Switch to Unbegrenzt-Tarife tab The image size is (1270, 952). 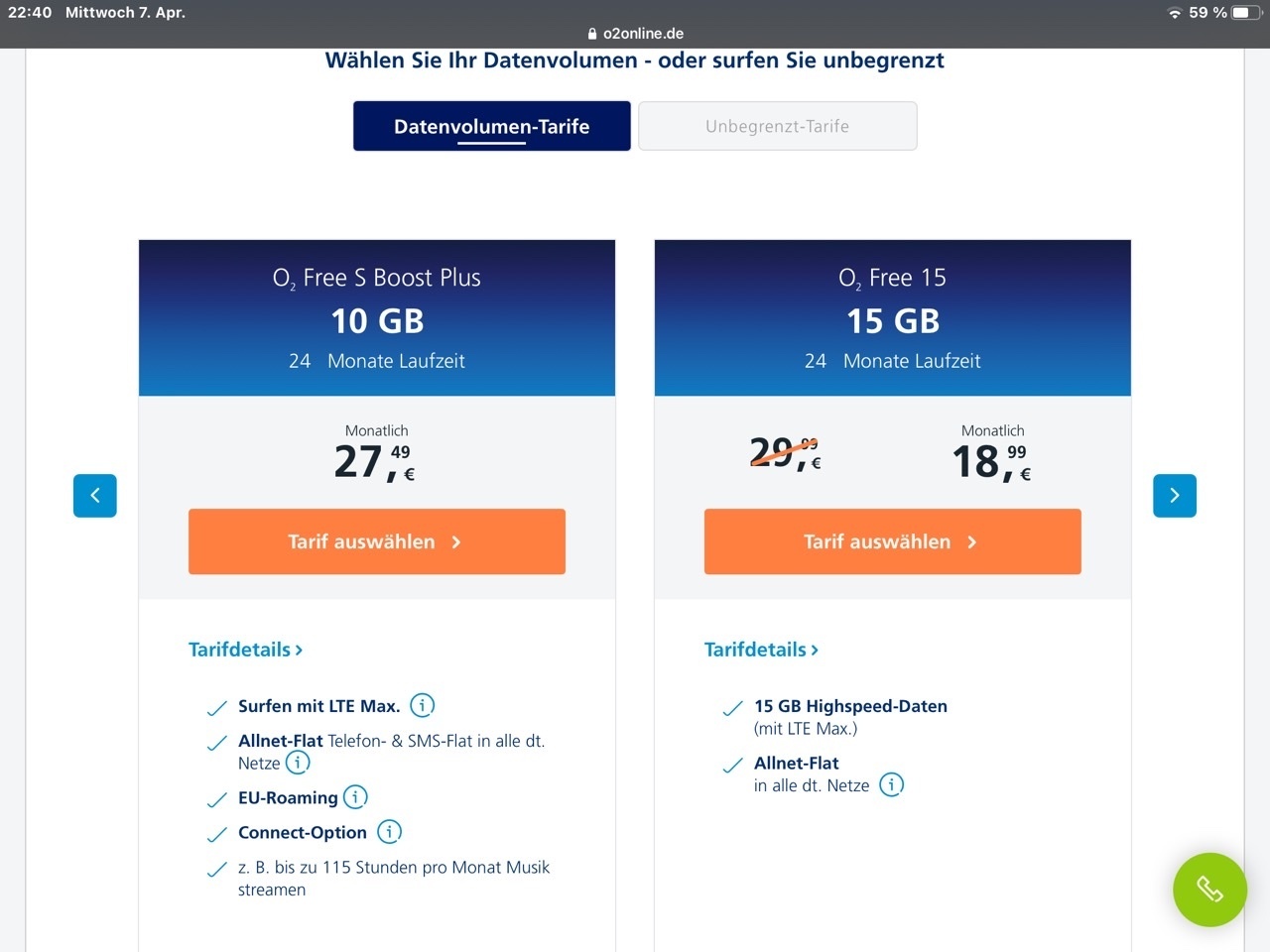pyautogui.click(x=778, y=126)
